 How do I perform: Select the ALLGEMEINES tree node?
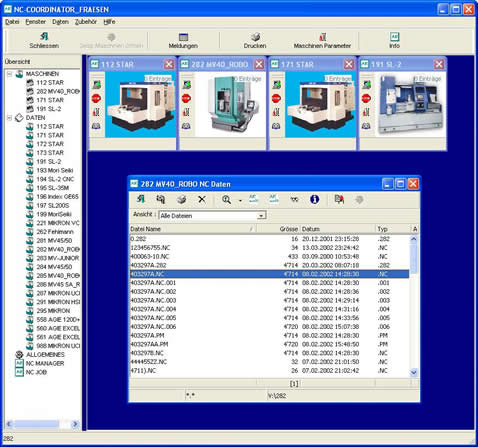pos(45,355)
